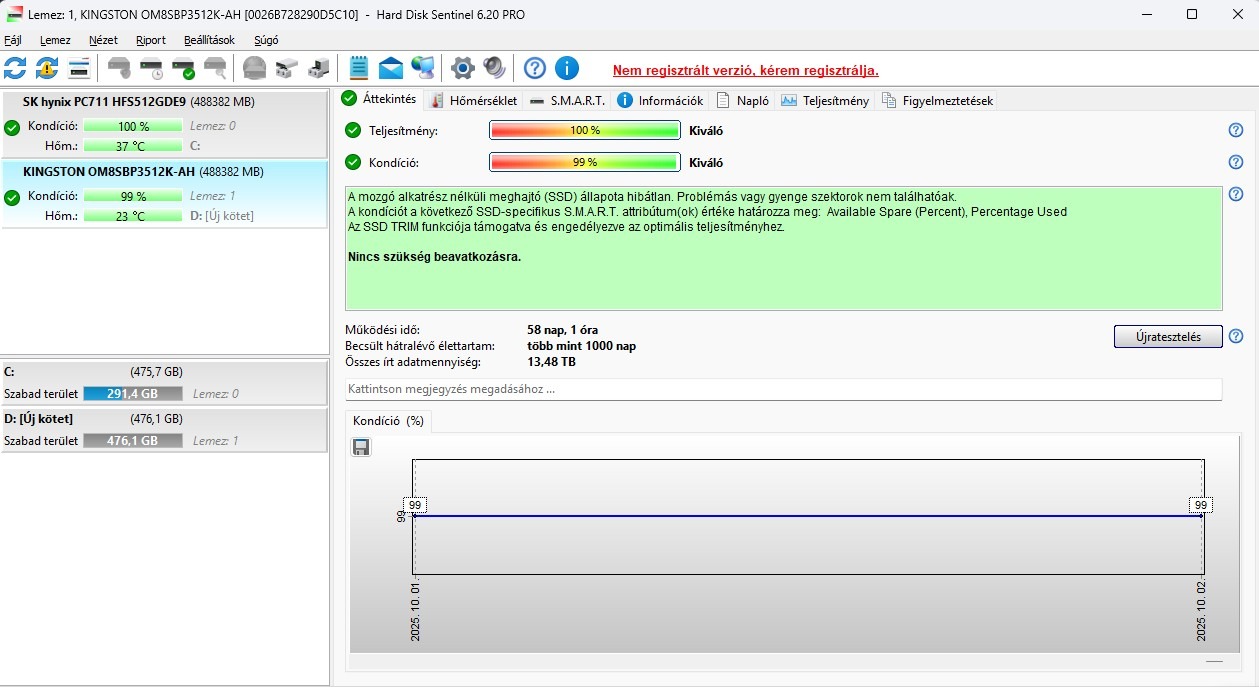Screen dimensions: 1259x687
Task: Switch to the Figyelmeztetések tab
Action: 937,100
